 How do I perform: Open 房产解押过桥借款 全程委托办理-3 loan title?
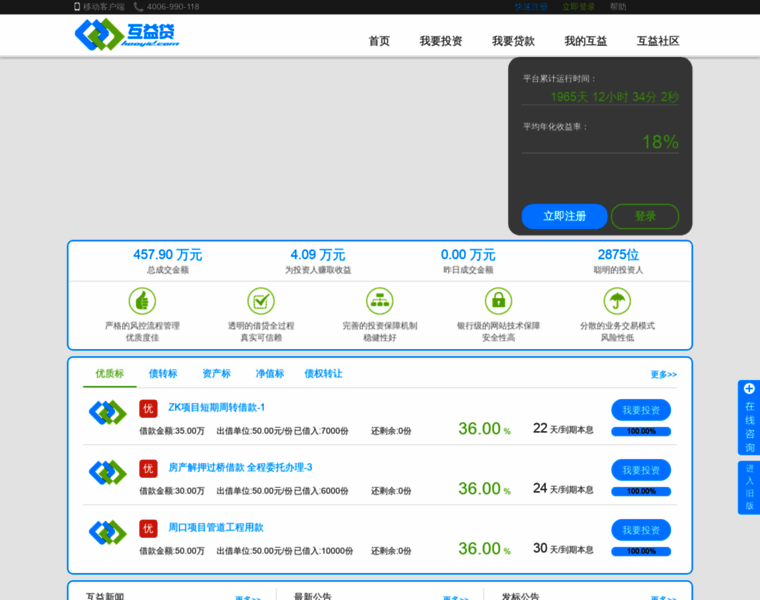coord(240,467)
